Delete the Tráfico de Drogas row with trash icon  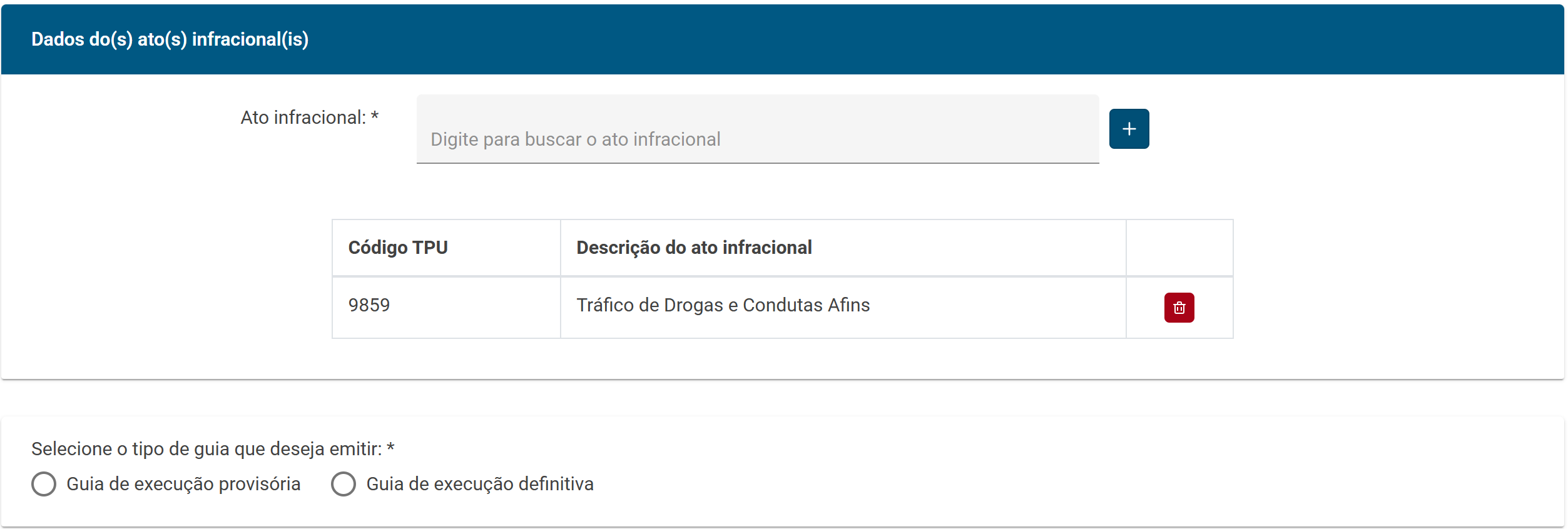[x=1179, y=308]
